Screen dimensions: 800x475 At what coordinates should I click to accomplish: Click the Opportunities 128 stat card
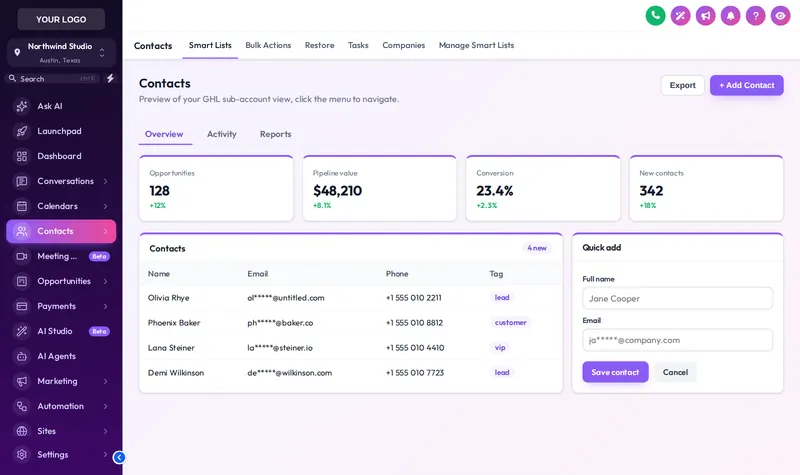[x=216, y=188]
